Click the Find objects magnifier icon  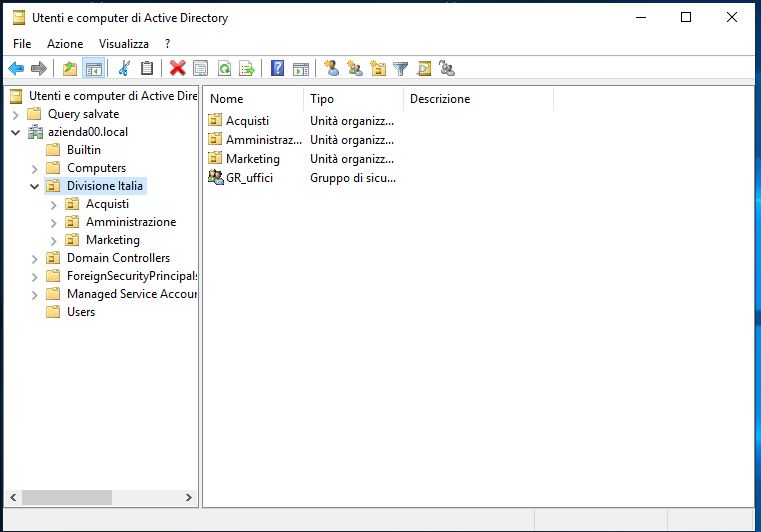click(424, 68)
